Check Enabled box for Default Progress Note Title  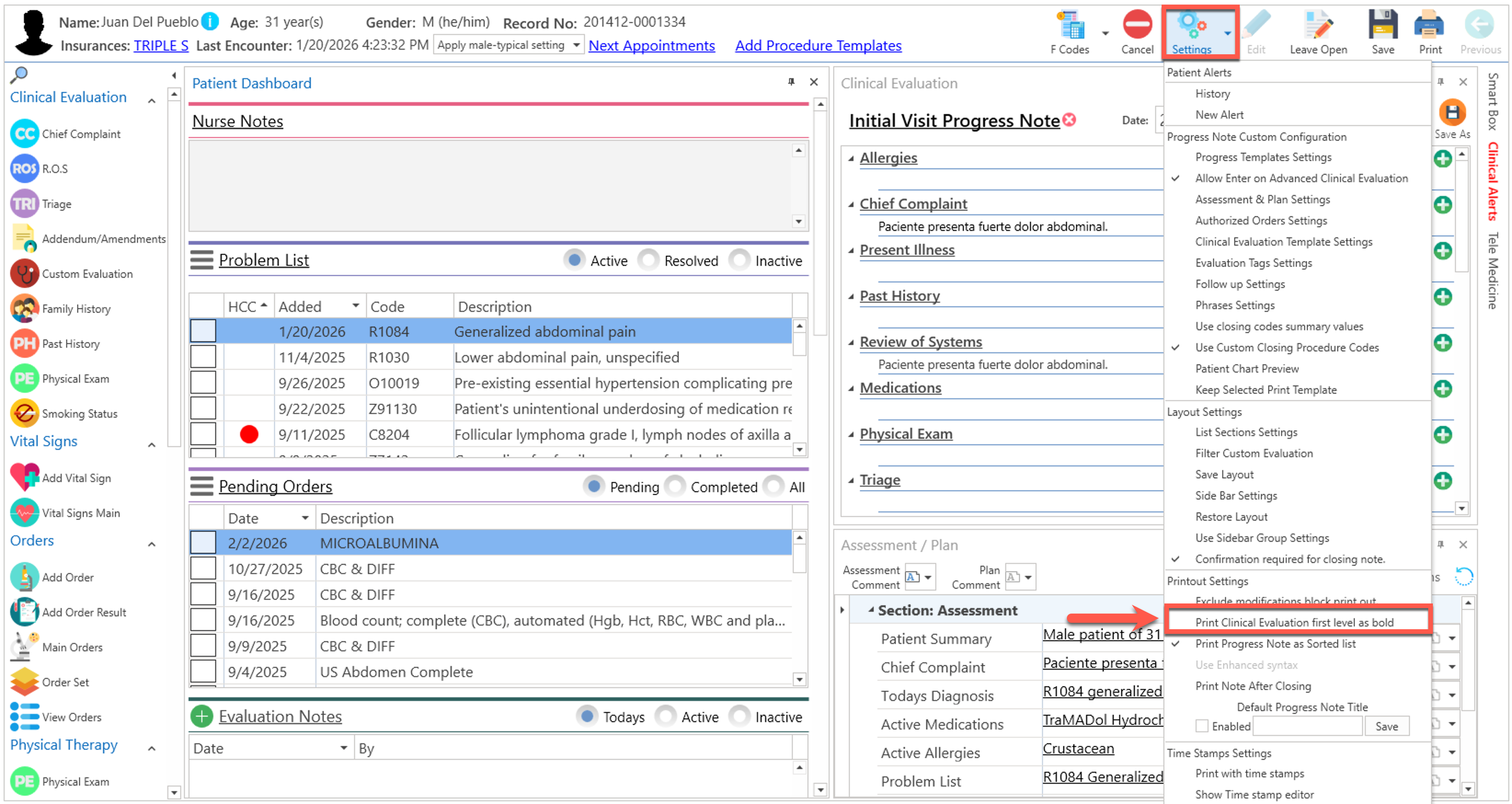[x=1202, y=726]
